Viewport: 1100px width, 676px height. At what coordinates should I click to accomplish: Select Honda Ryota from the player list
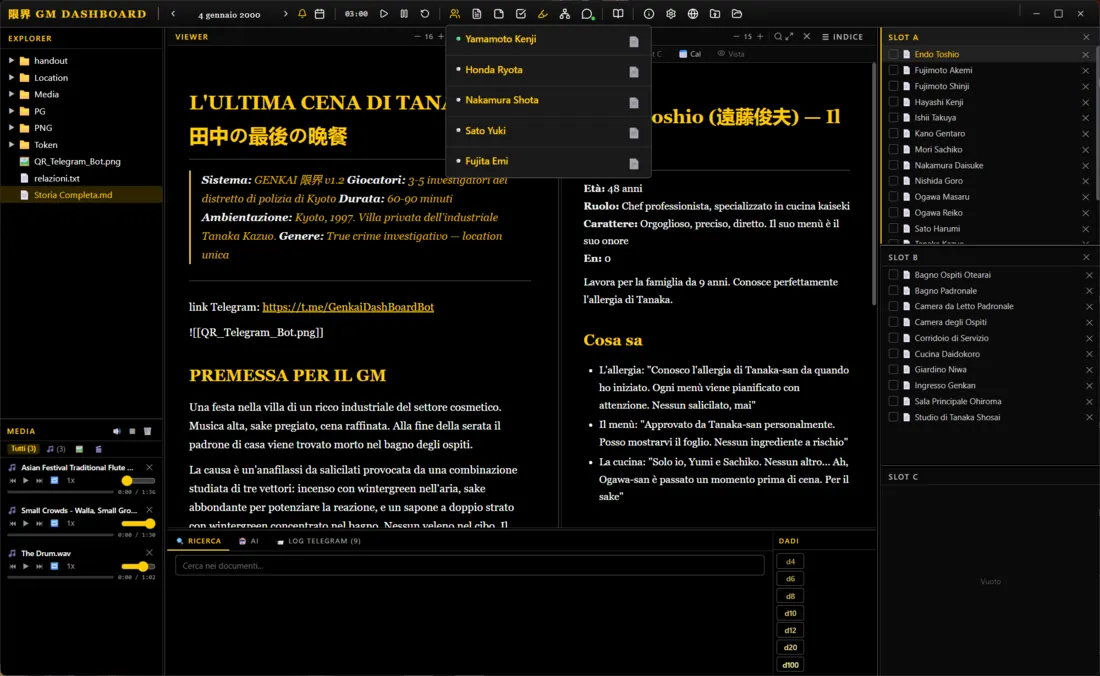[494, 70]
